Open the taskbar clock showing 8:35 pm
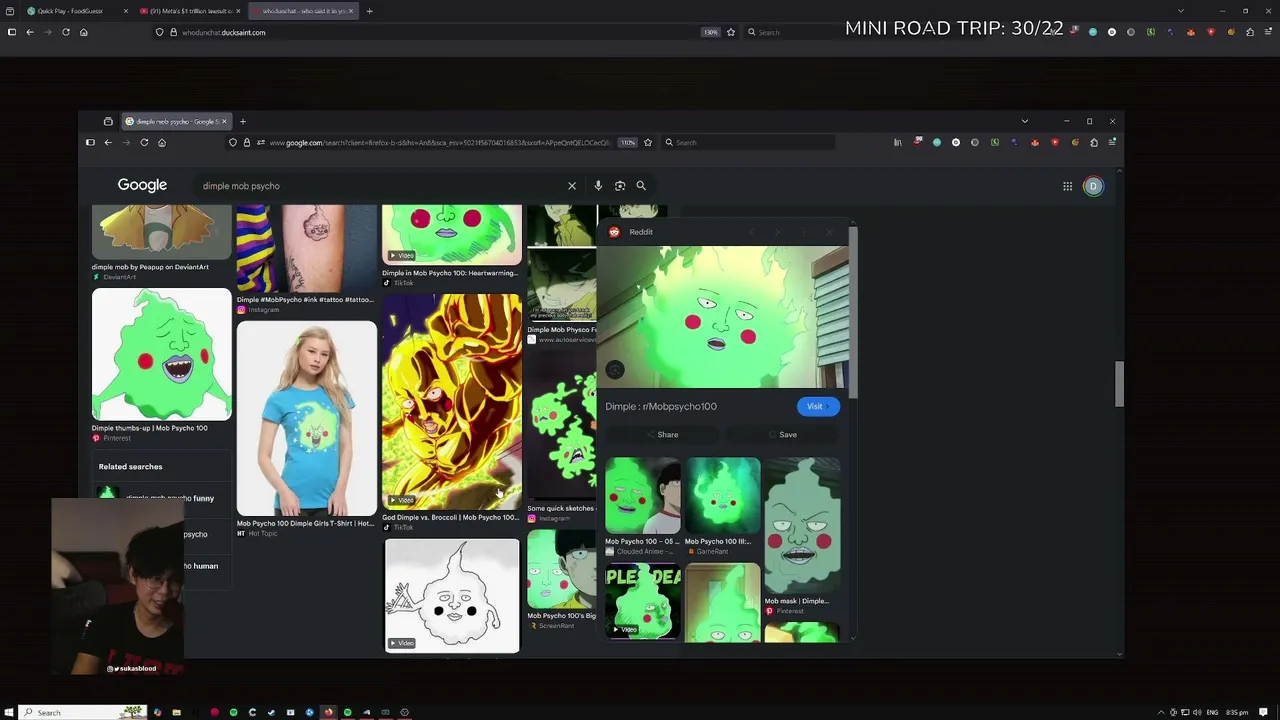This screenshot has width=1280, height=720. pyautogui.click(x=1237, y=713)
